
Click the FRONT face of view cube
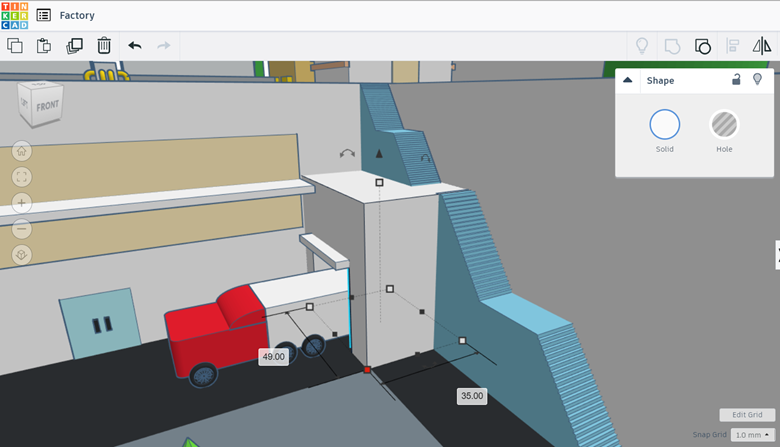tap(48, 106)
